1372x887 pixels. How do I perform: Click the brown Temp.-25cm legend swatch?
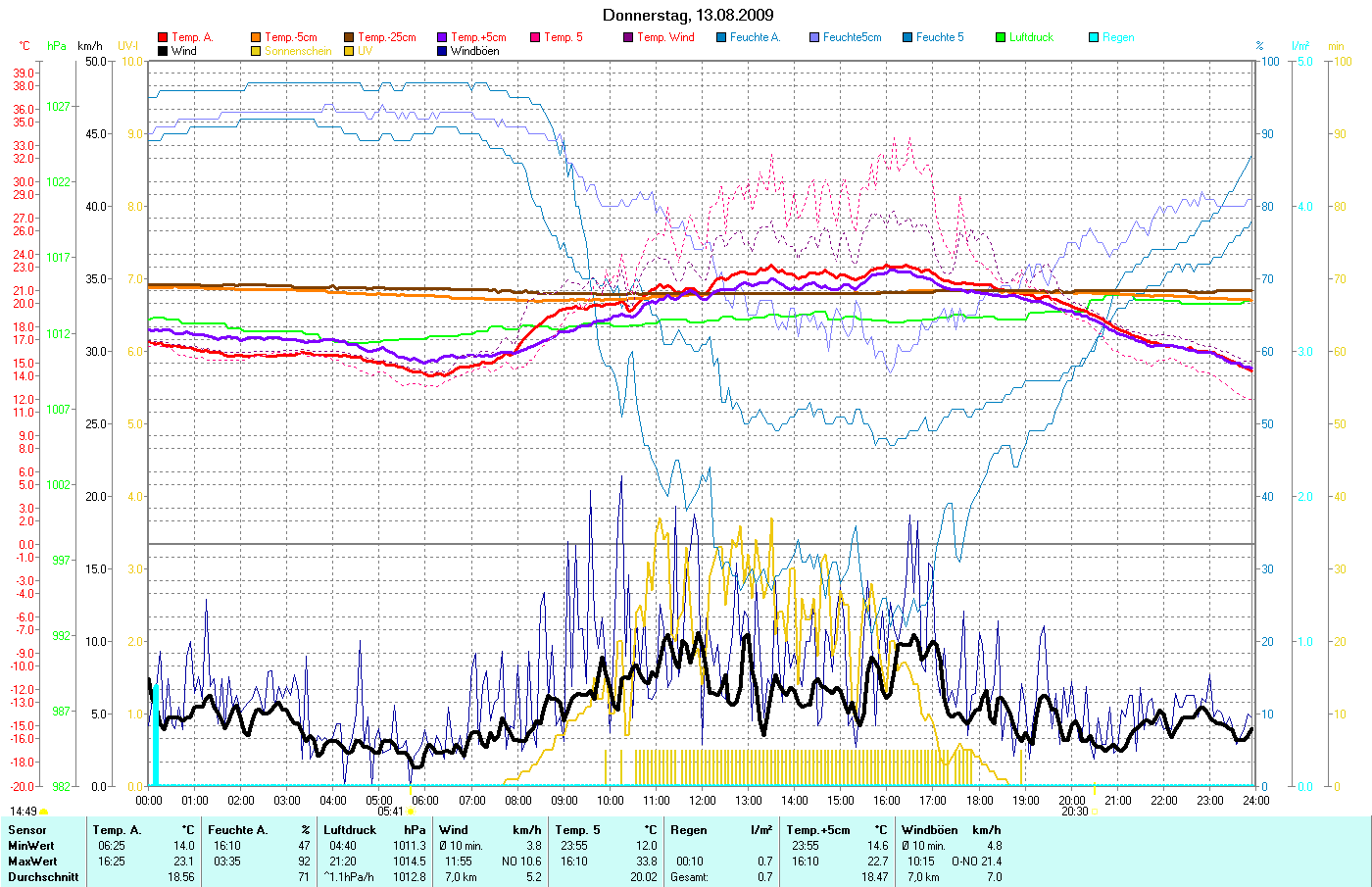(x=349, y=37)
